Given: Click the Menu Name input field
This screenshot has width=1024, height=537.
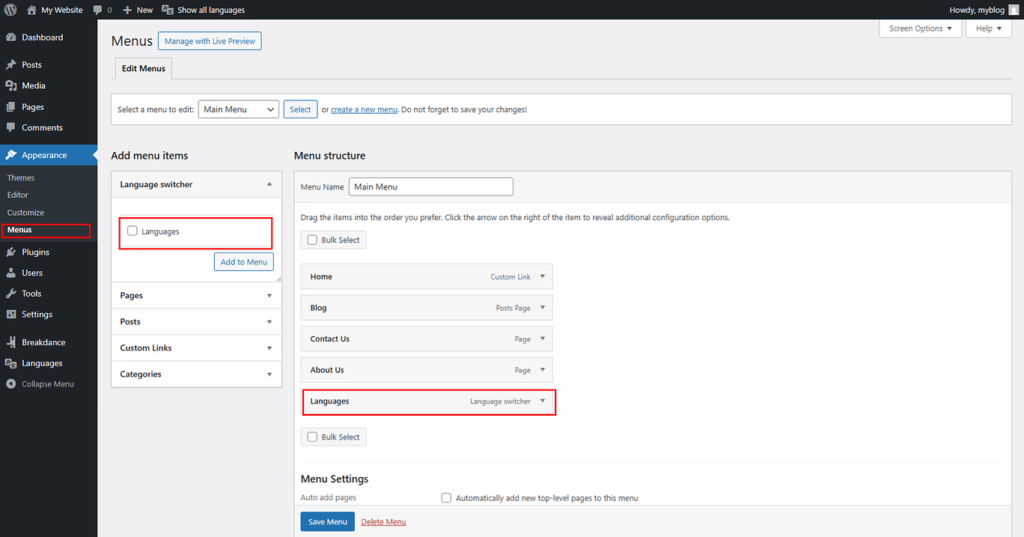Looking at the screenshot, I should [430, 187].
